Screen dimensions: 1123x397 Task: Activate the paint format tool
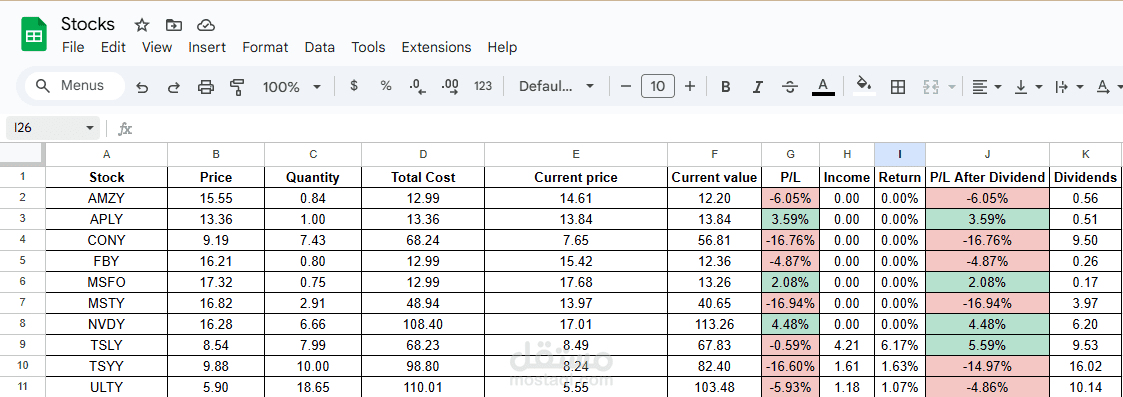pyautogui.click(x=237, y=87)
